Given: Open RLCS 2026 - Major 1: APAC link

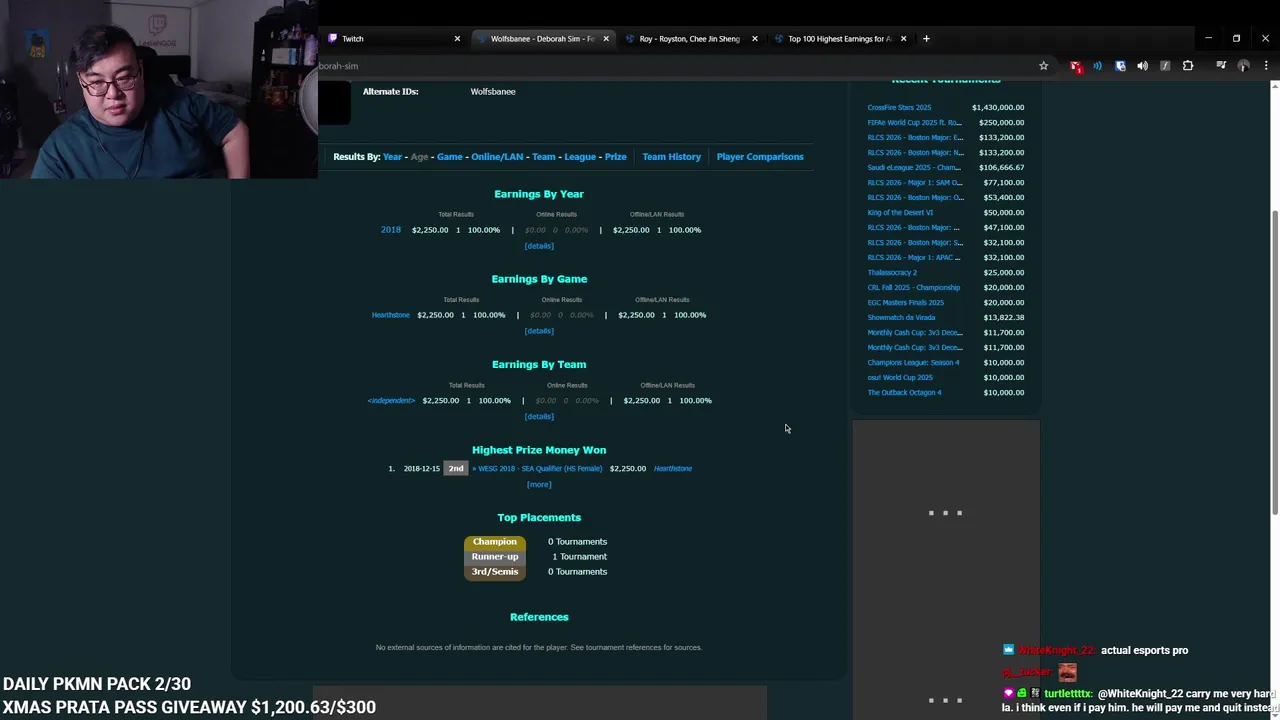Looking at the screenshot, I should tap(915, 258).
